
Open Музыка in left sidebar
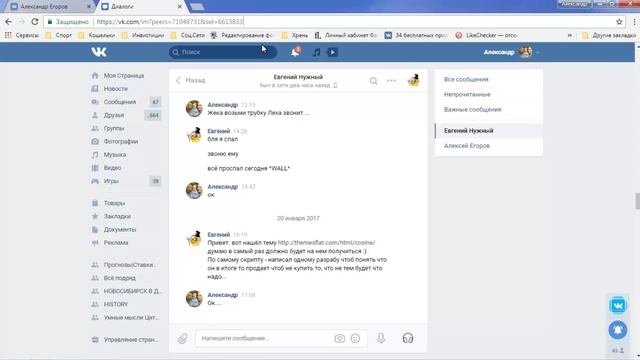pos(115,155)
